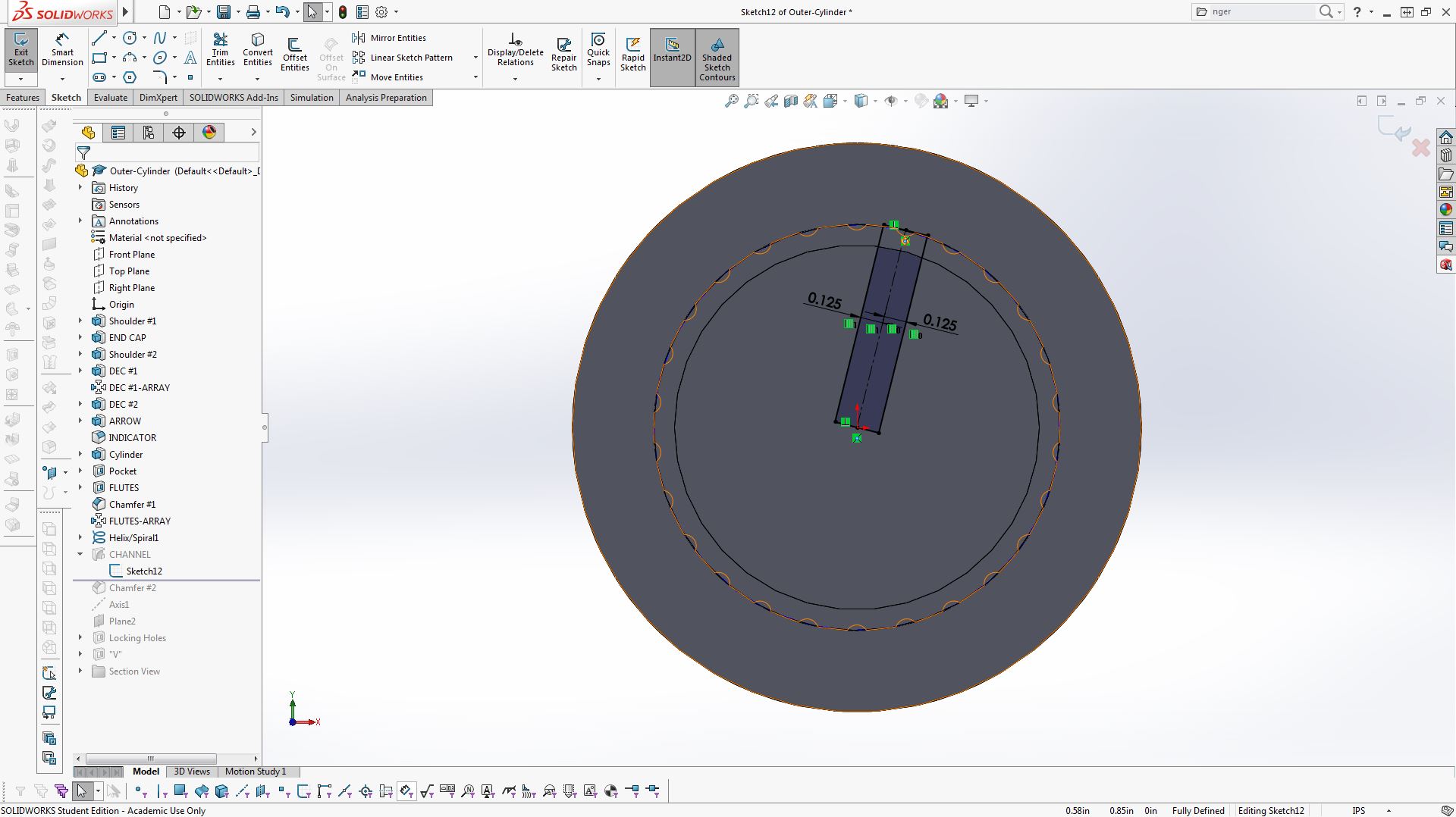Switch to the Evaluate tab
This screenshot has width=1456, height=817.
(x=111, y=98)
